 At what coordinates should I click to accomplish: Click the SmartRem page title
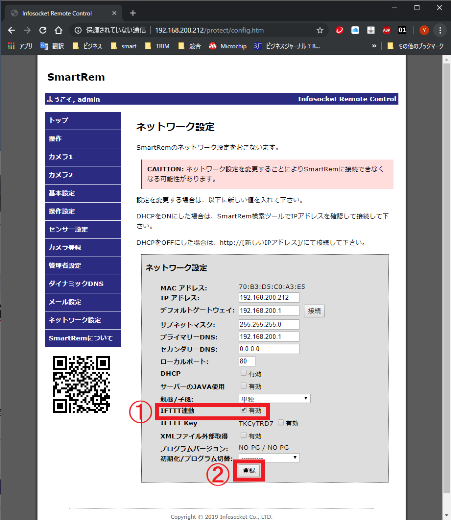[x=76, y=77]
